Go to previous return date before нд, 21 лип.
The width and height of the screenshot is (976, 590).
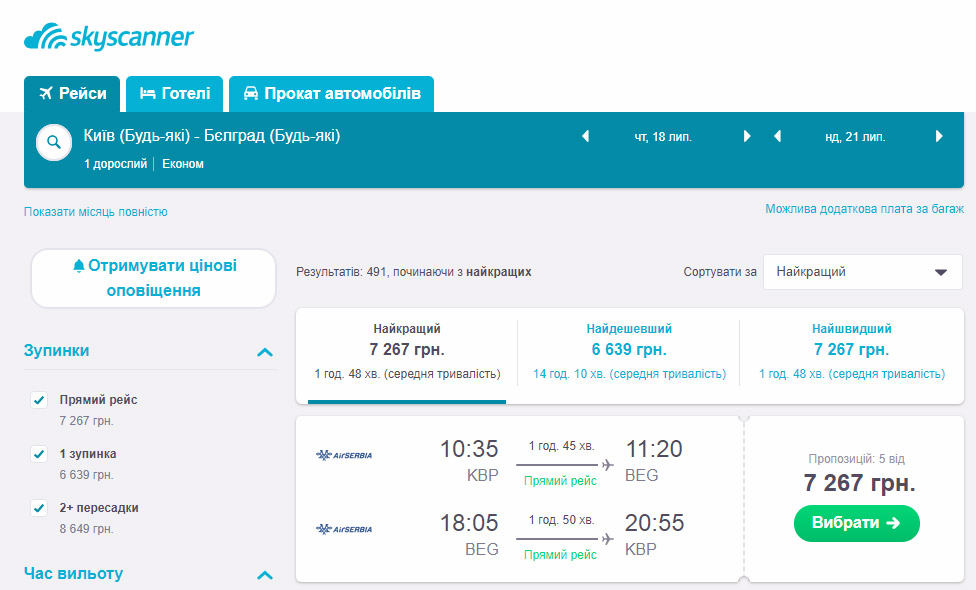point(777,136)
